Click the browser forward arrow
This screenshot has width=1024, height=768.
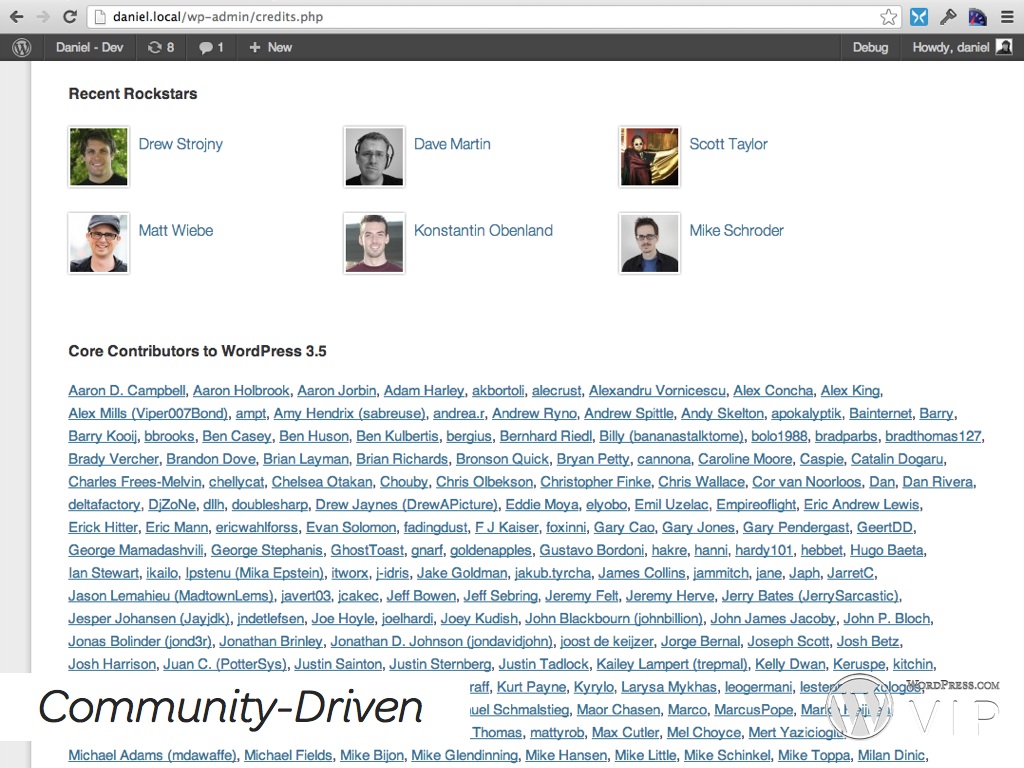43,17
